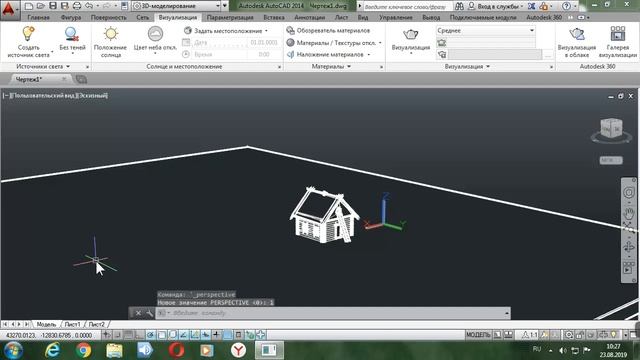Click the Sun position icon
The height and width of the screenshot is (360, 640).
(x=111, y=34)
